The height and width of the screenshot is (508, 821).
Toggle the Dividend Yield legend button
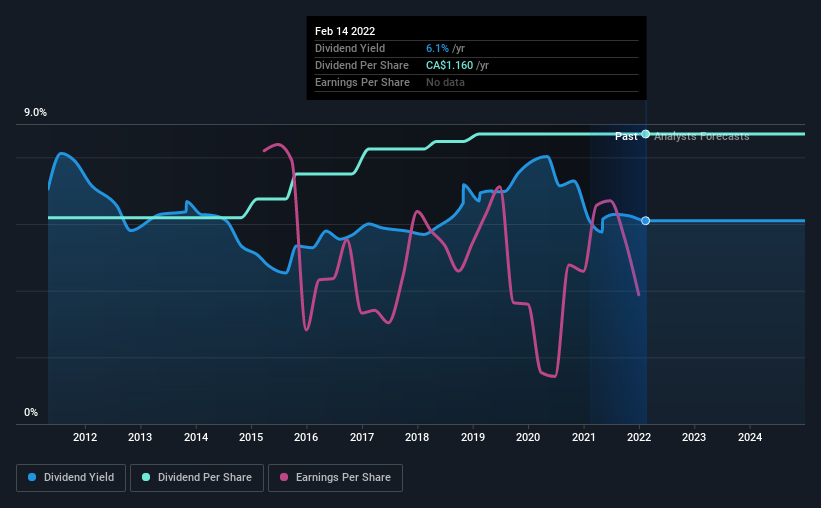pyautogui.click(x=71, y=478)
